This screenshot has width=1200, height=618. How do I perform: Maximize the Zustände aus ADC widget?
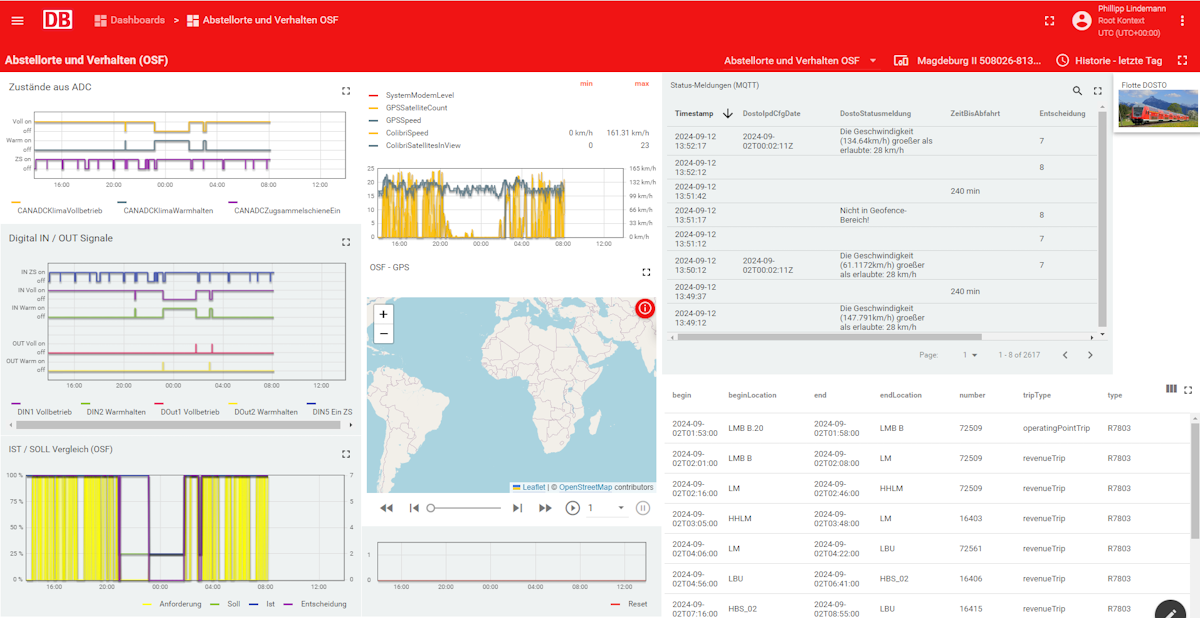point(346,90)
